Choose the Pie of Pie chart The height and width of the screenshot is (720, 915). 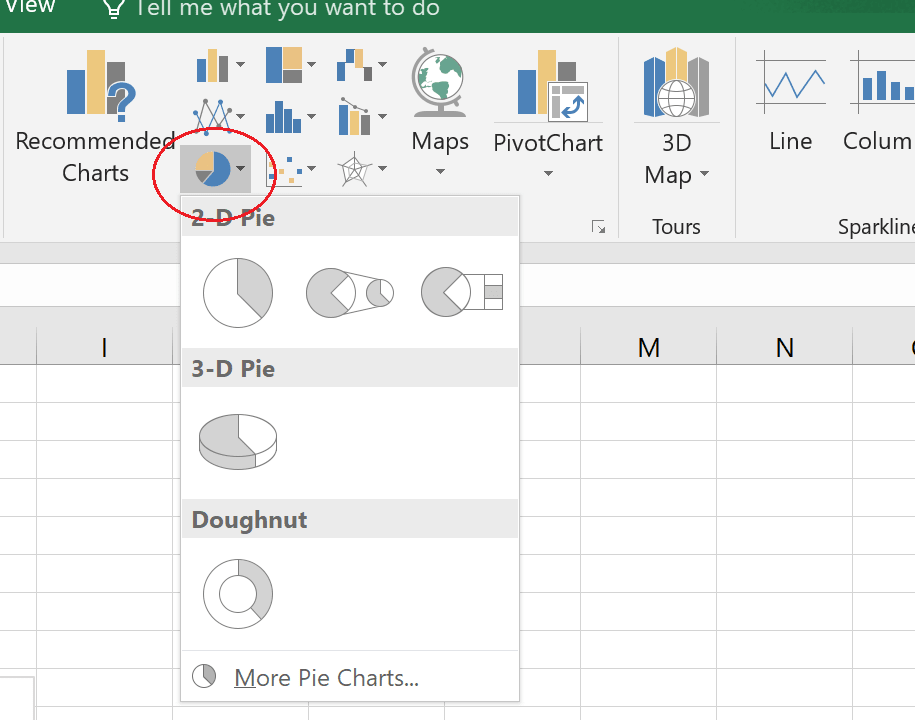[x=349, y=293]
